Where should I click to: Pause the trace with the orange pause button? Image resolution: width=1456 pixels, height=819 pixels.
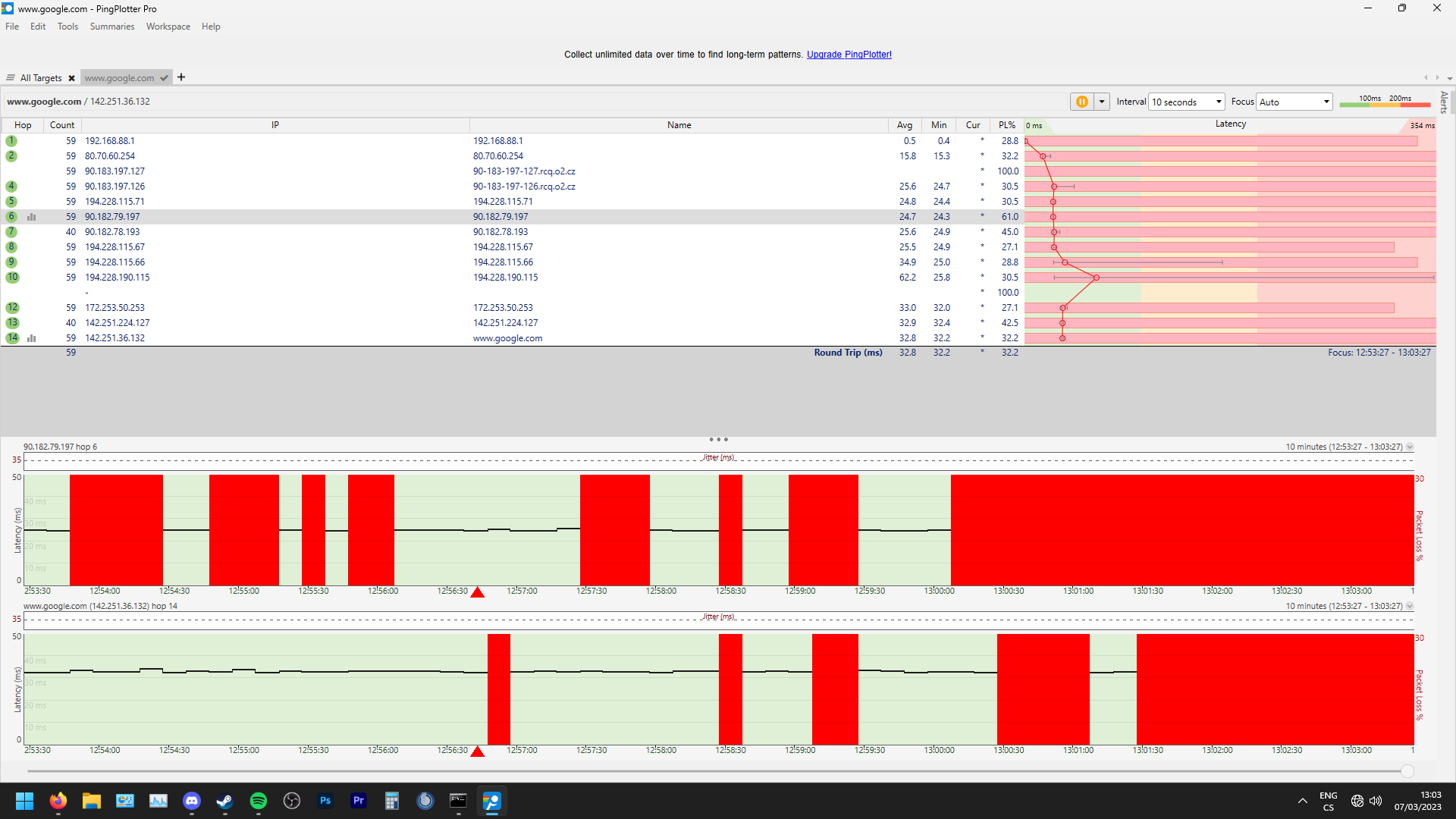[x=1081, y=102]
